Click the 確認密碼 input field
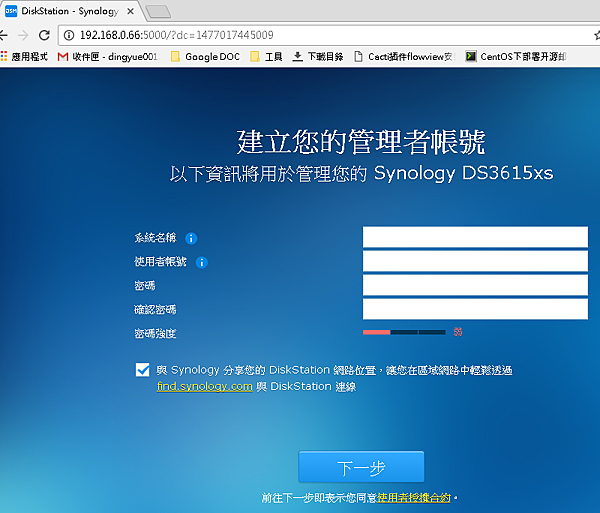 point(475,309)
